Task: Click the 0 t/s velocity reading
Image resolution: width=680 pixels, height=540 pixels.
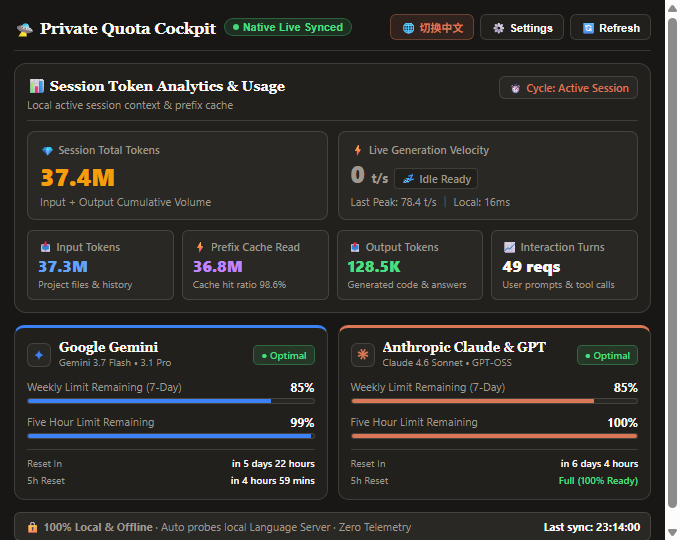Action: point(369,176)
